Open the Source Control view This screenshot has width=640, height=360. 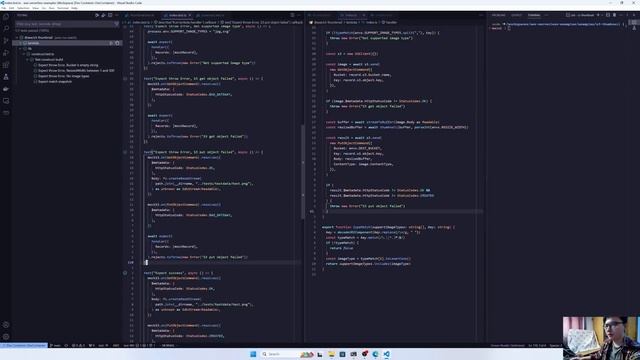pos(6,41)
